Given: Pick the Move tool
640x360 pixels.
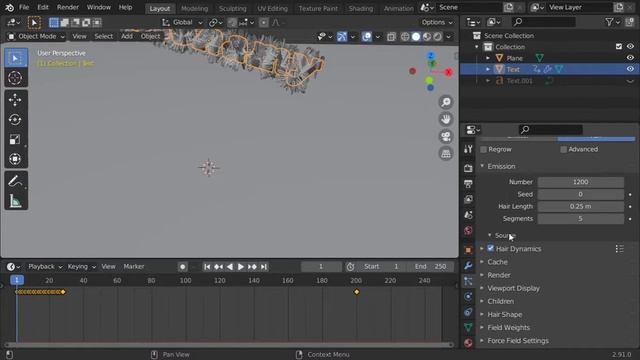Looking at the screenshot, I should [16, 100].
